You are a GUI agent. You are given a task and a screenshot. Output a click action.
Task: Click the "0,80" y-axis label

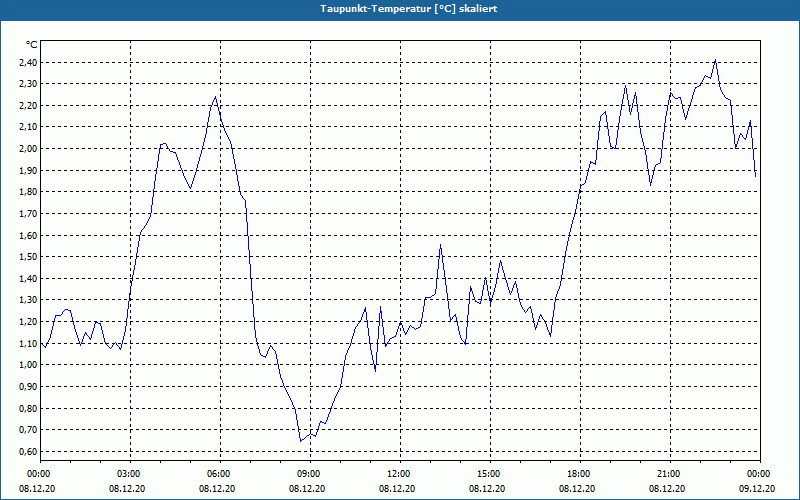(28, 408)
